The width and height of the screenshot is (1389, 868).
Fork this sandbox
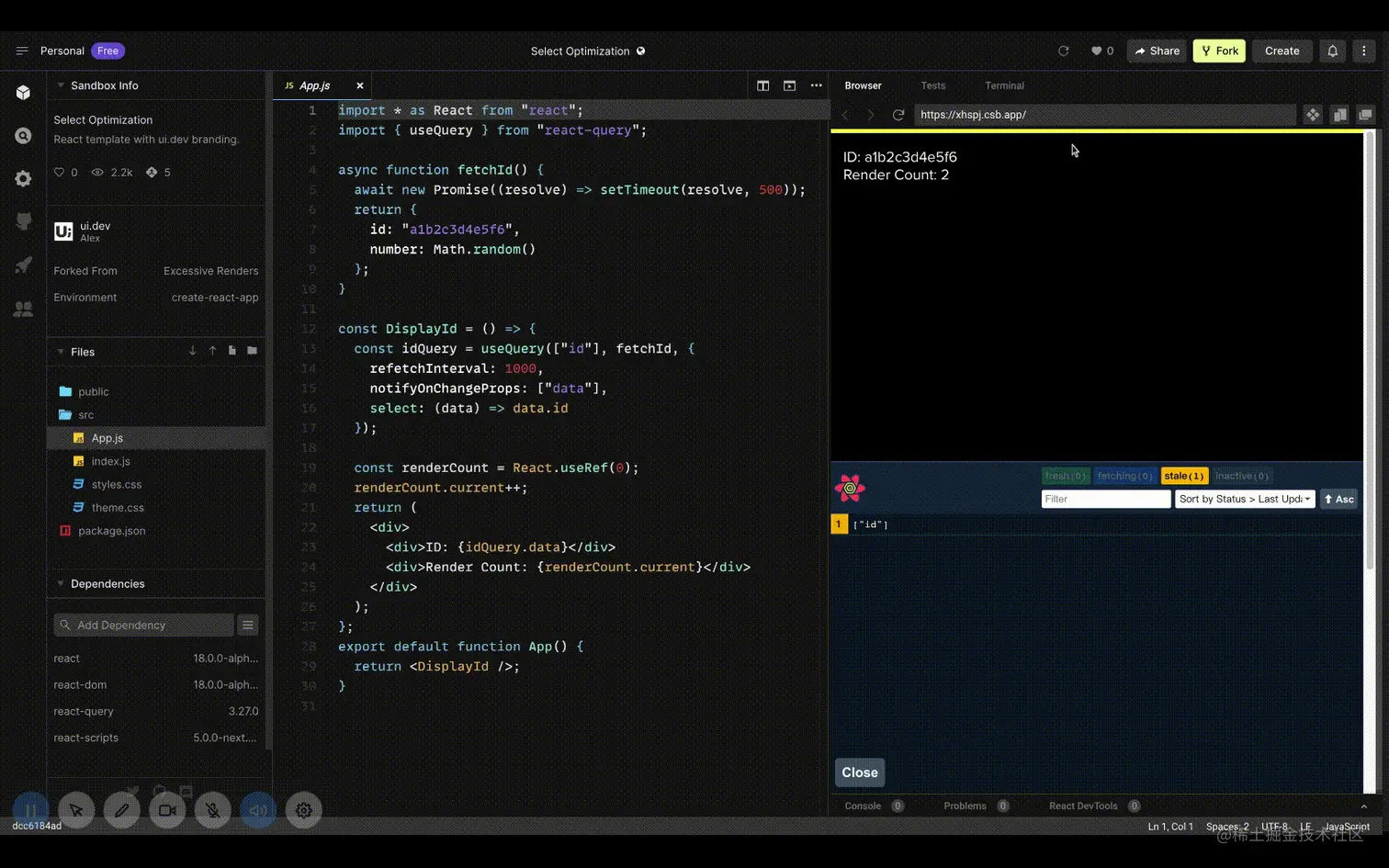click(x=1219, y=51)
